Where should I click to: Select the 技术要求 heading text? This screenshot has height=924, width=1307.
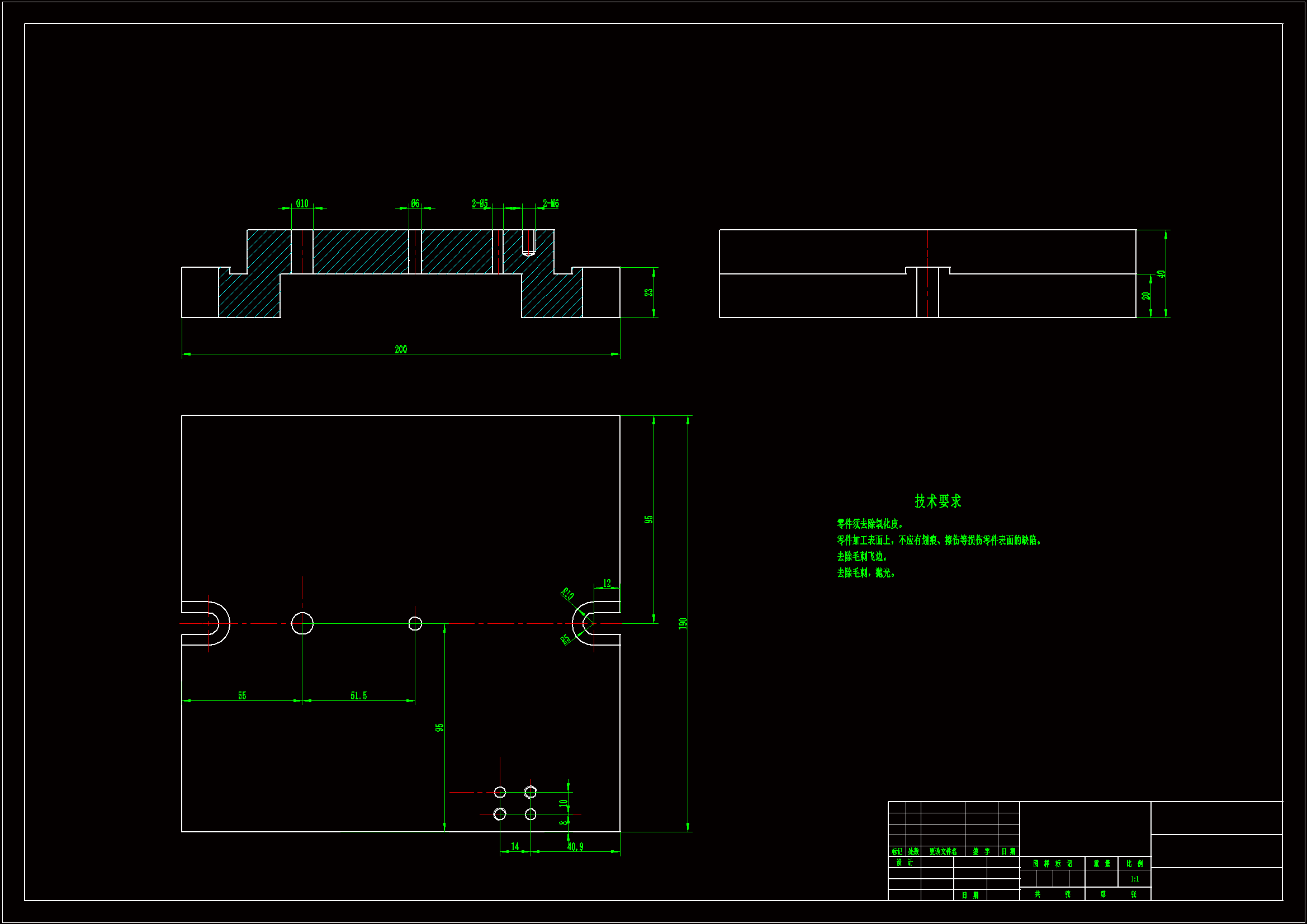tap(937, 501)
